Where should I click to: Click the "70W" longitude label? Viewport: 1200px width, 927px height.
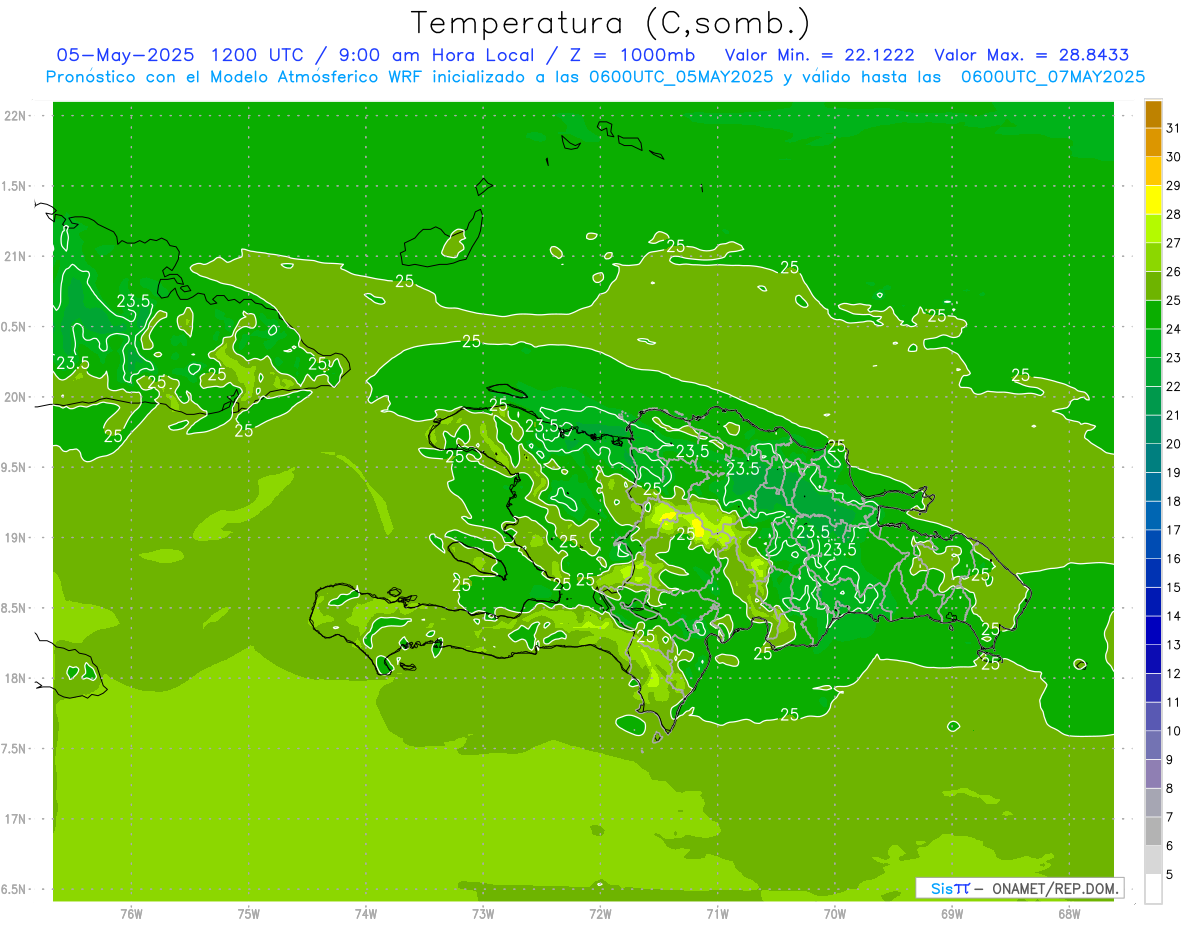point(835,914)
